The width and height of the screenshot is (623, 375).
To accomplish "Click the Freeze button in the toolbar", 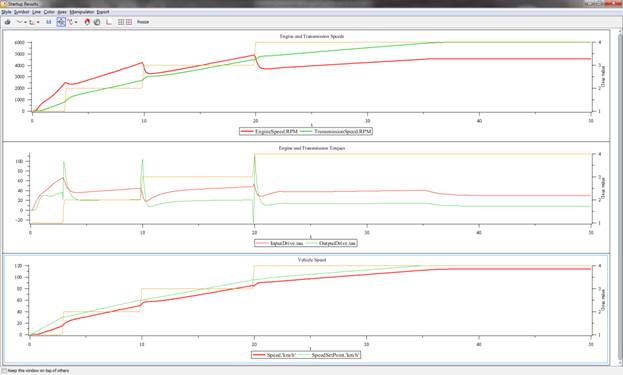I will 143,22.
